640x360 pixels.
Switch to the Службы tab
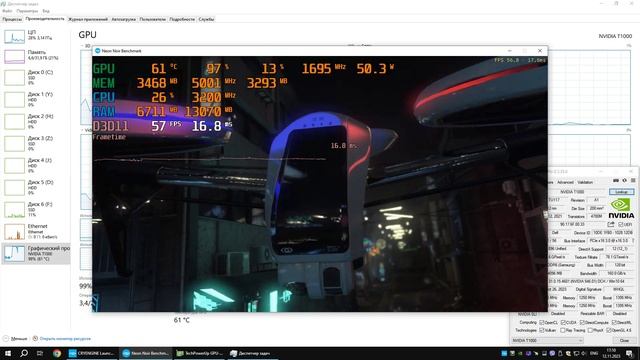pos(206,19)
